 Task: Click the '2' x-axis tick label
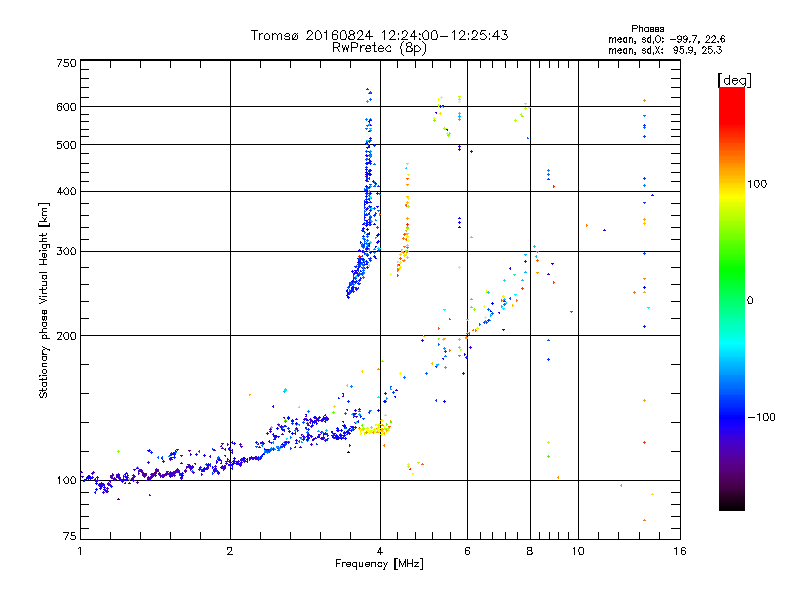[230, 551]
